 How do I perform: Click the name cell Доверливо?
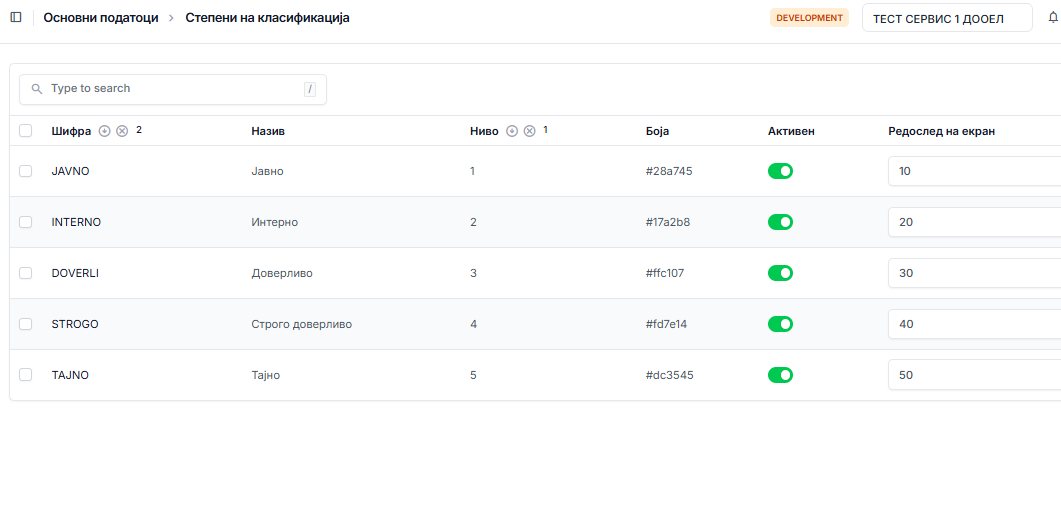(282, 273)
